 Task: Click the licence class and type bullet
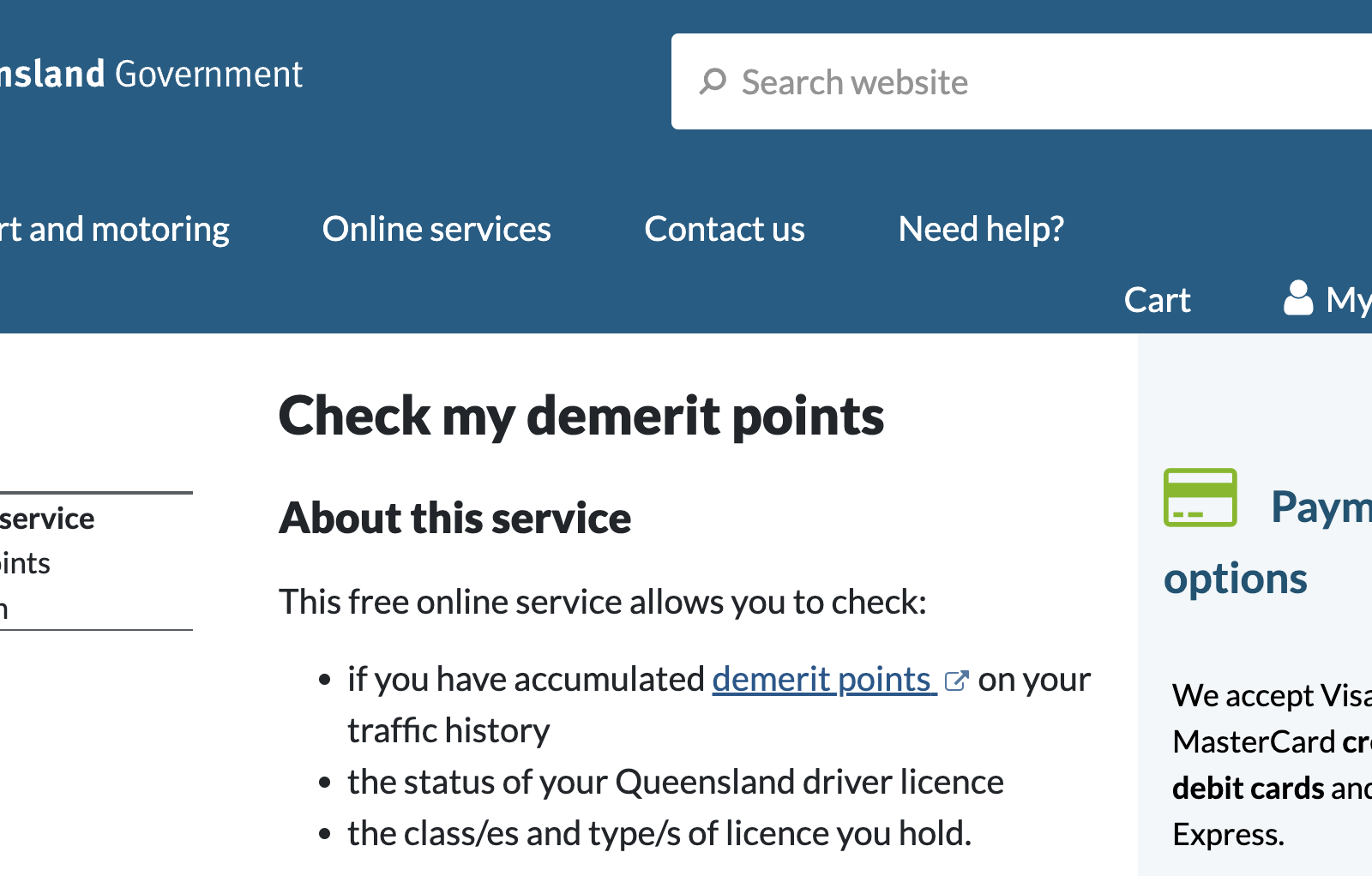pos(659,833)
